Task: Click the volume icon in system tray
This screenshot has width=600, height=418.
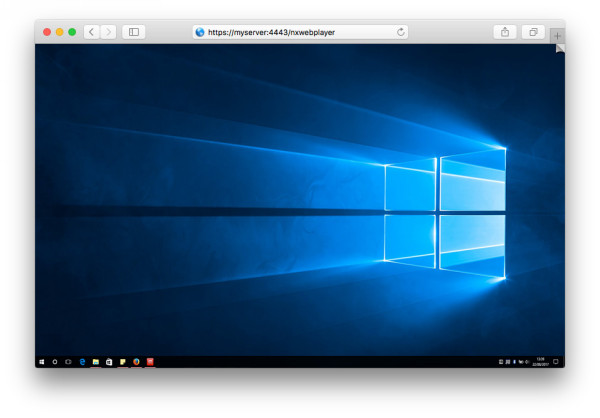Action: pos(527,362)
